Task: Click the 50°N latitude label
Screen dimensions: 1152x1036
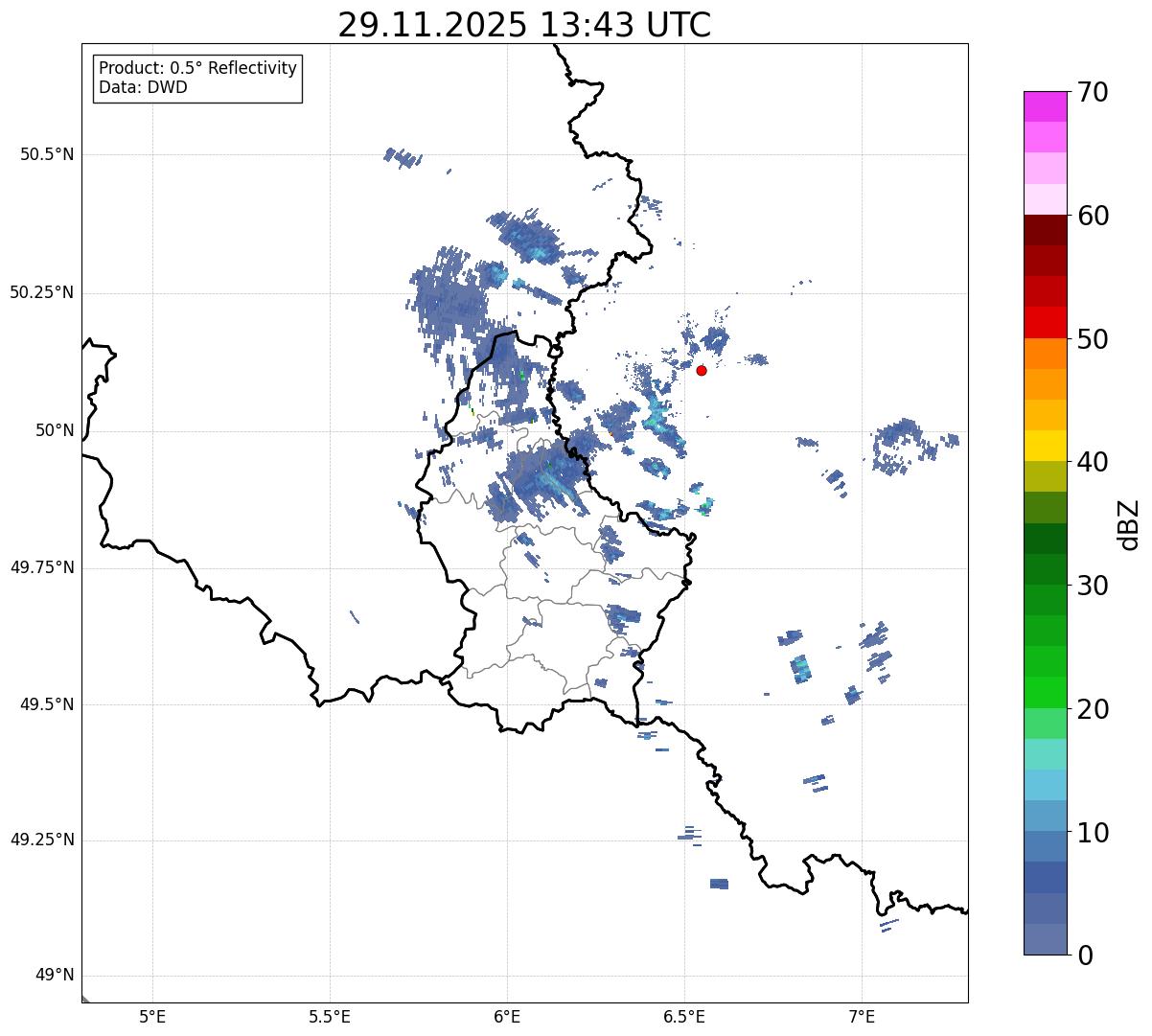Action: tap(56, 430)
